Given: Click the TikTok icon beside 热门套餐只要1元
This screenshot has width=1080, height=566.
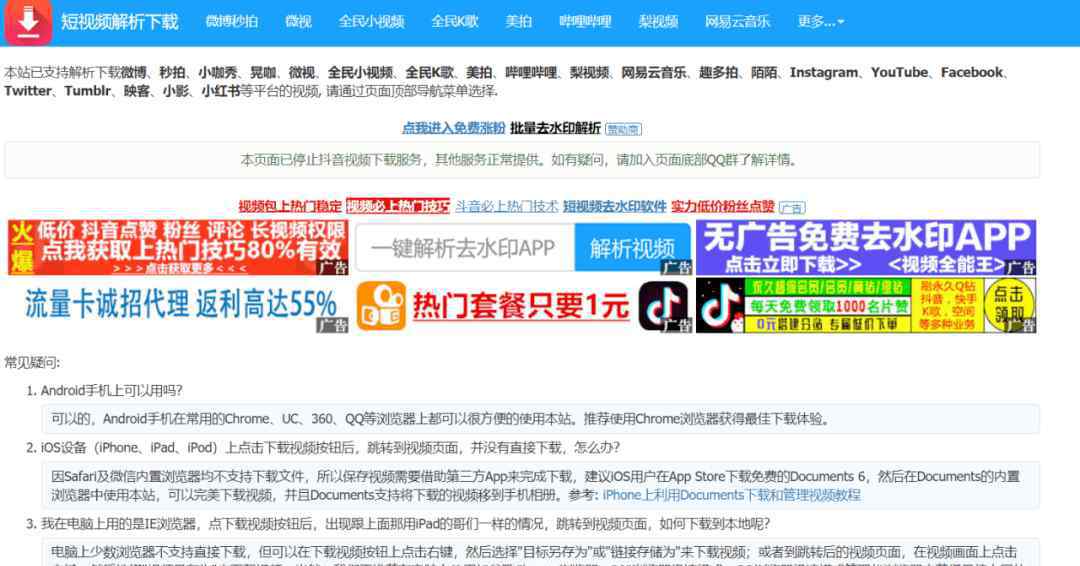Looking at the screenshot, I should pos(663,306).
